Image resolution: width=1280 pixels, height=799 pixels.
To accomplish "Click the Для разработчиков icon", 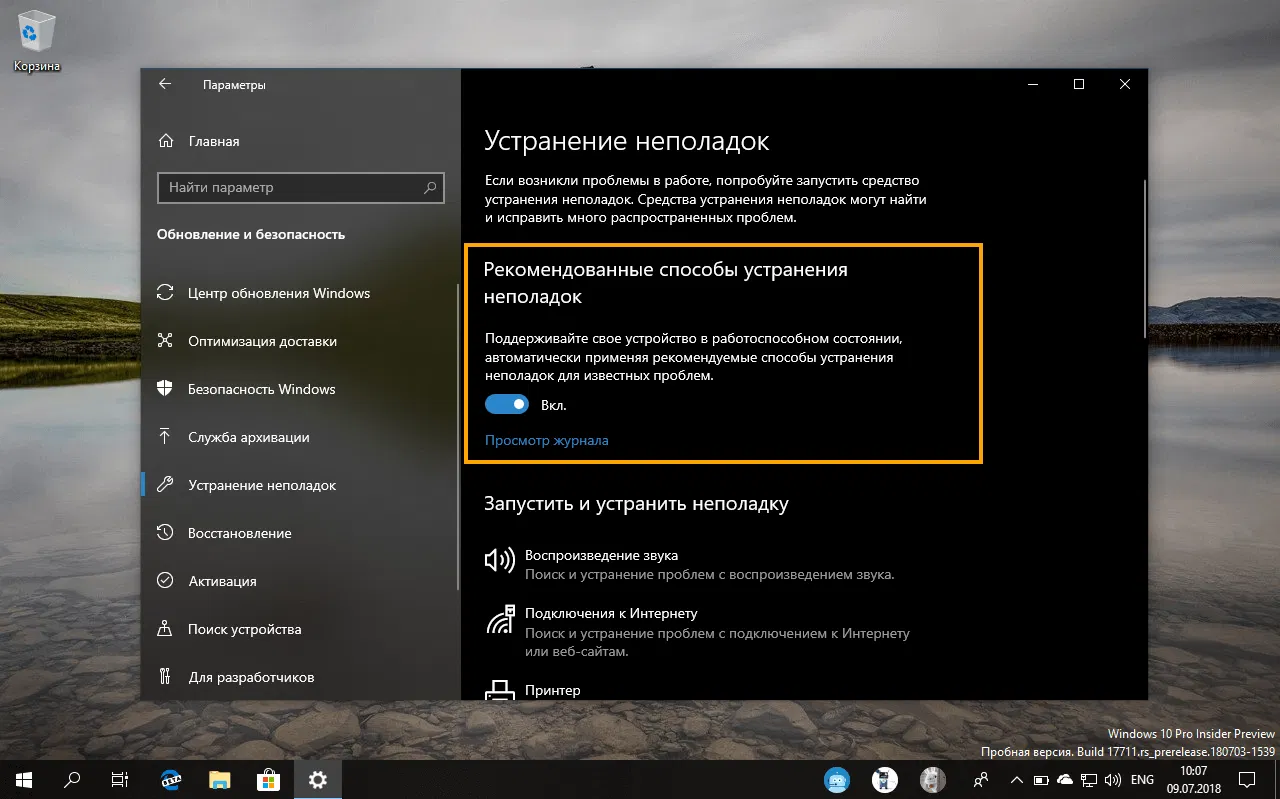I will (x=166, y=677).
